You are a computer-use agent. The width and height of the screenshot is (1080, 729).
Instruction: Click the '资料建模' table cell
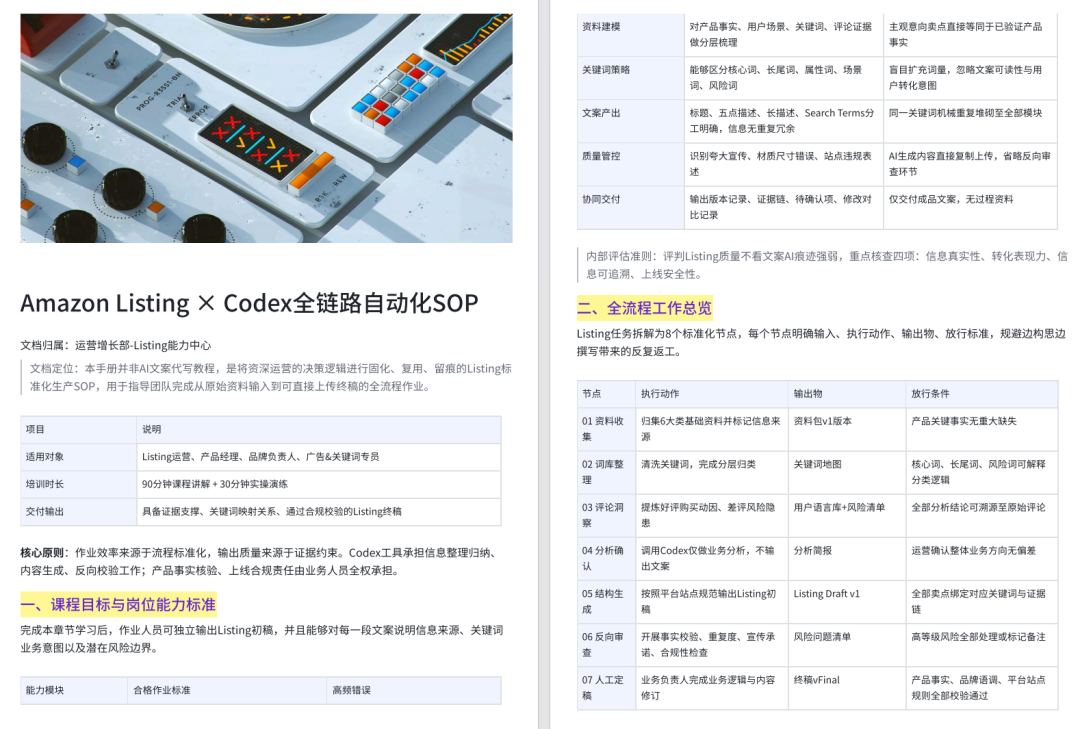(x=630, y=35)
